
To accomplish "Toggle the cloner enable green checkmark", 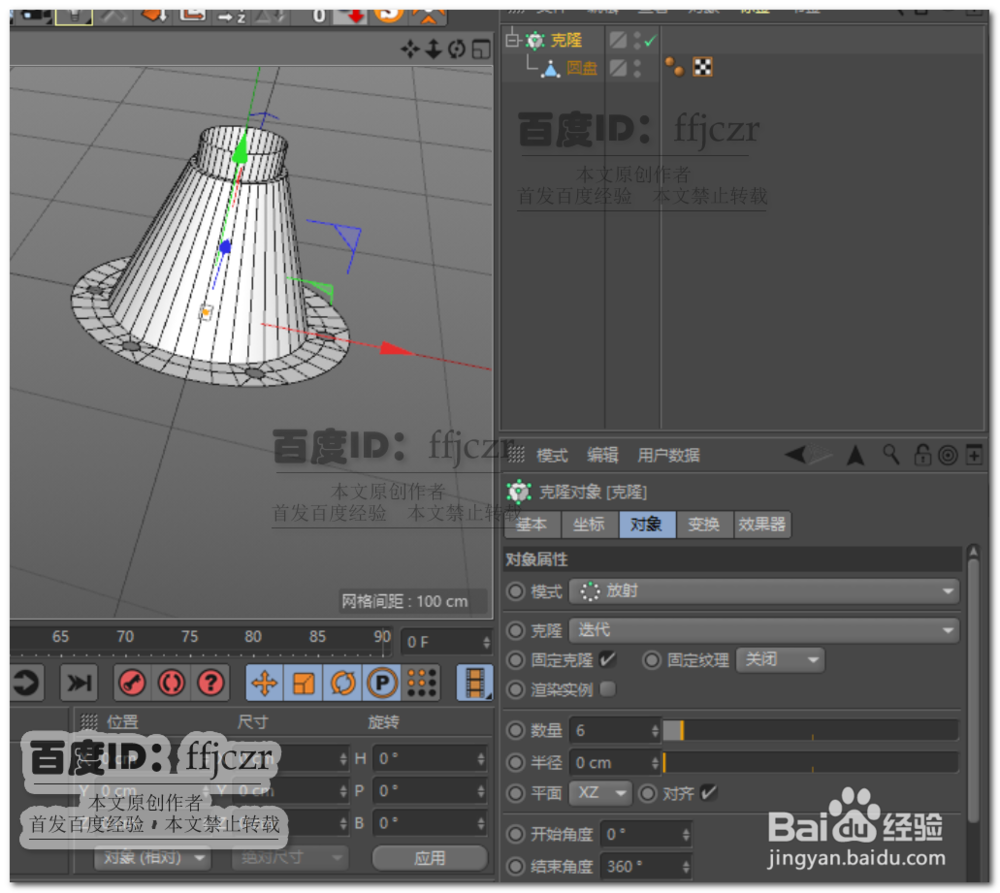I will coord(650,41).
